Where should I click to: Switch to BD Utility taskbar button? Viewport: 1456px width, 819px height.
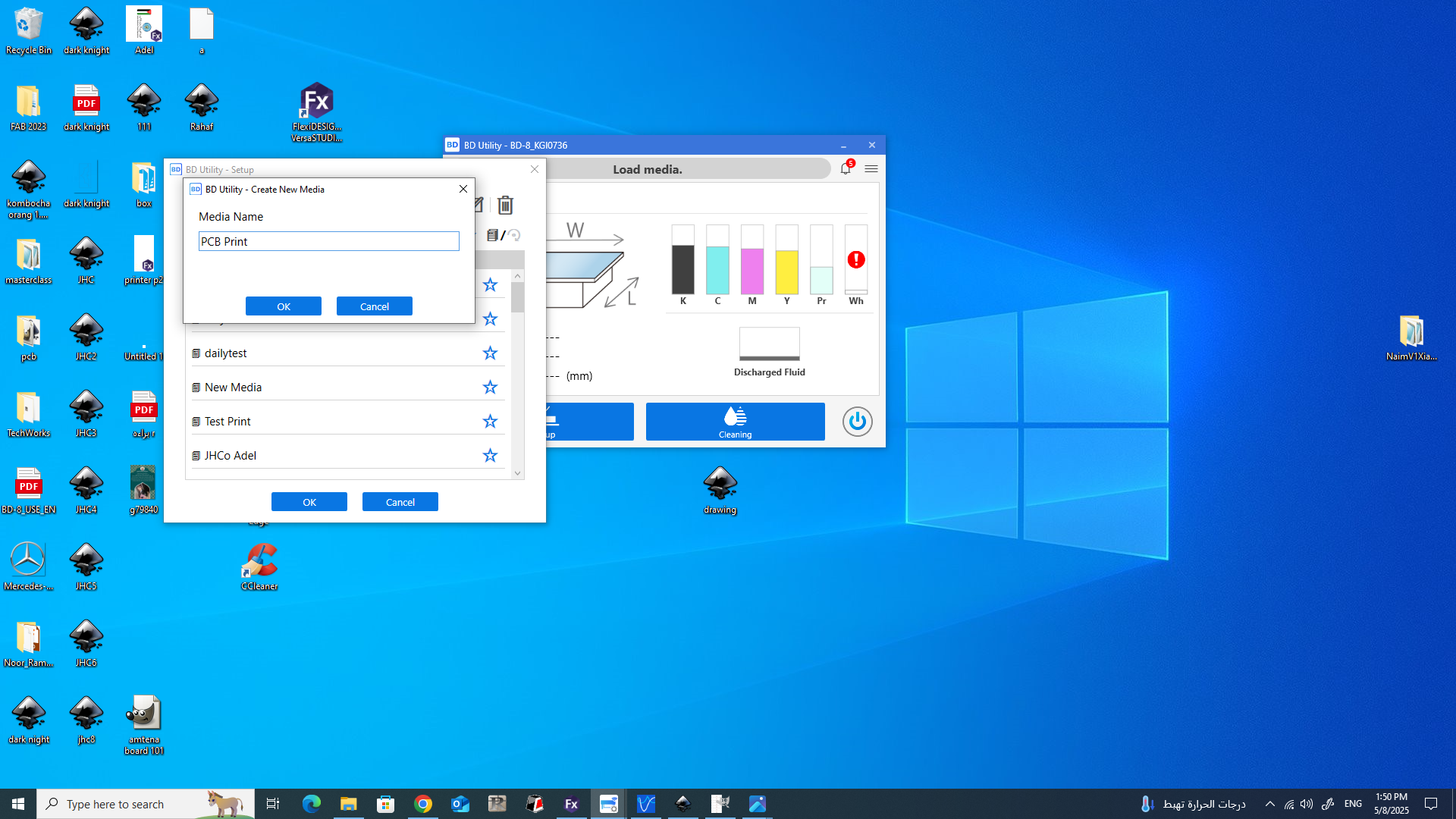[x=609, y=804]
